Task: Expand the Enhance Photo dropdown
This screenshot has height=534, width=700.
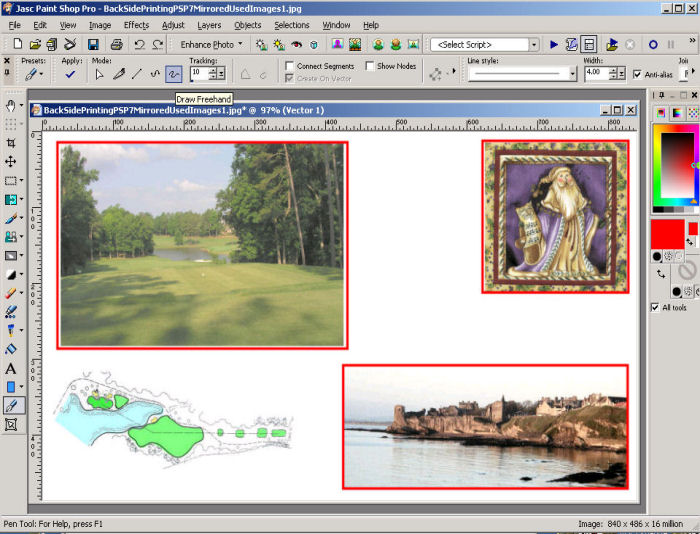Action: pos(210,45)
